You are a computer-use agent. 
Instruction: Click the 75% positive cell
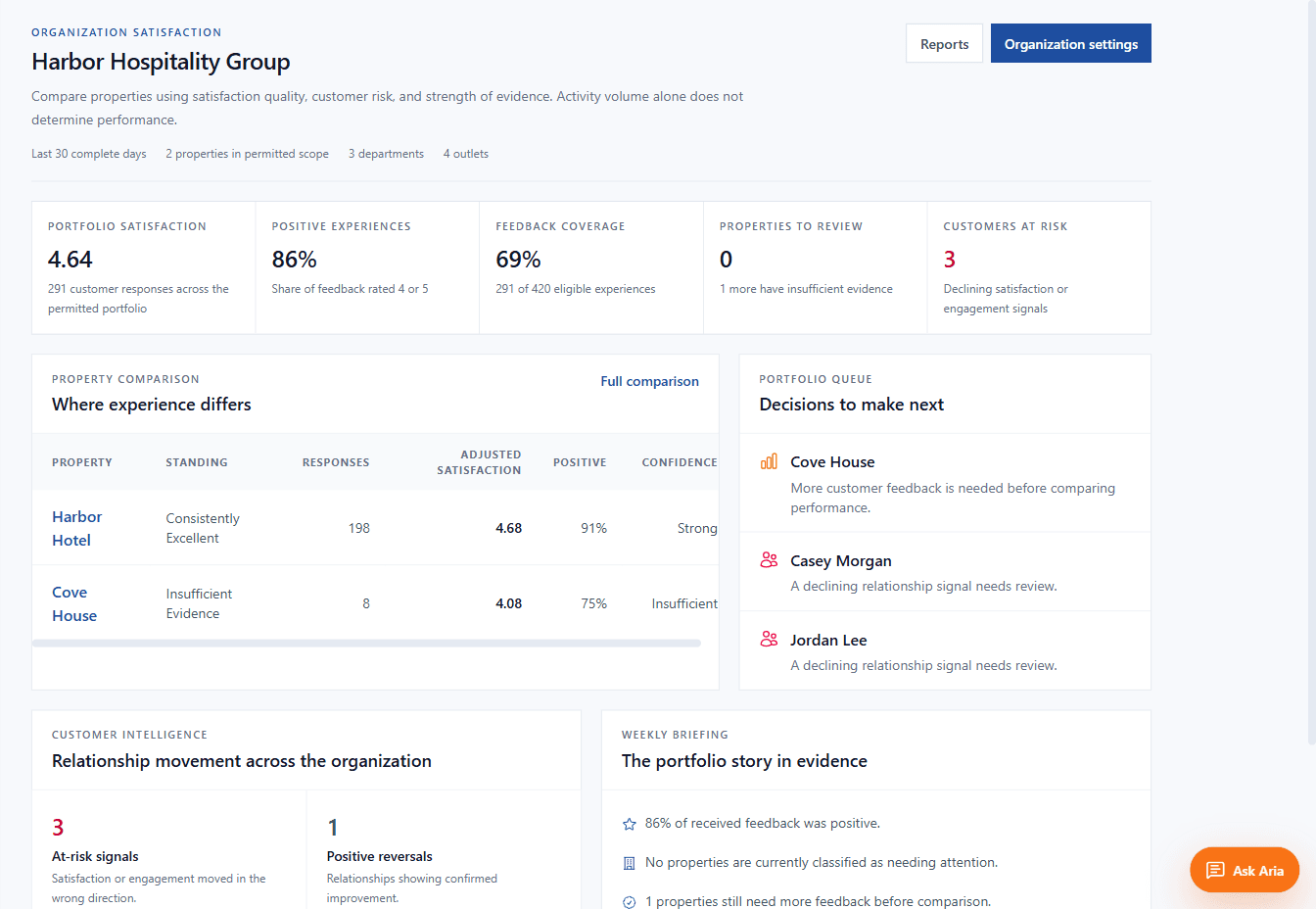pos(593,603)
